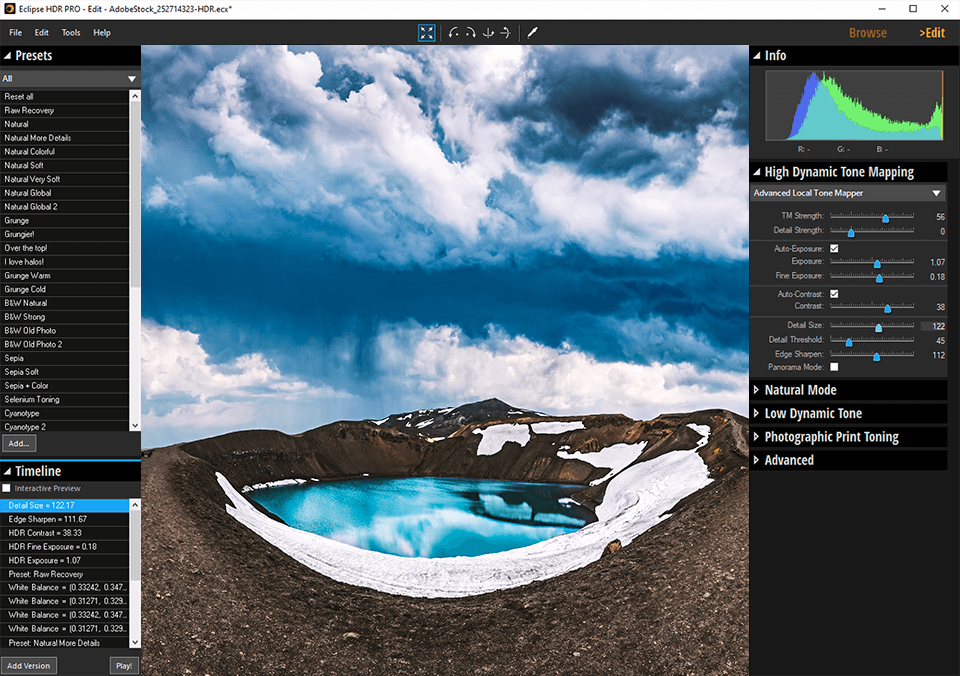Disable Auto-Exposure

tap(834, 248)
